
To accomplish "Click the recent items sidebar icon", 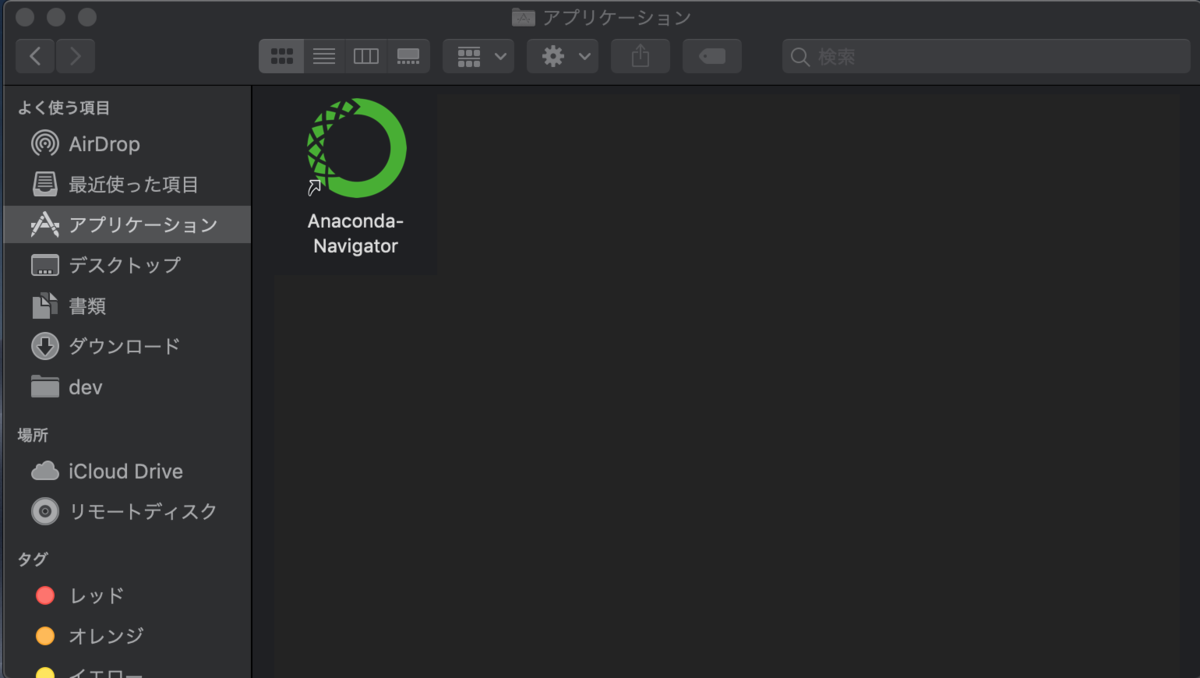I will click(x=45, y=184).
